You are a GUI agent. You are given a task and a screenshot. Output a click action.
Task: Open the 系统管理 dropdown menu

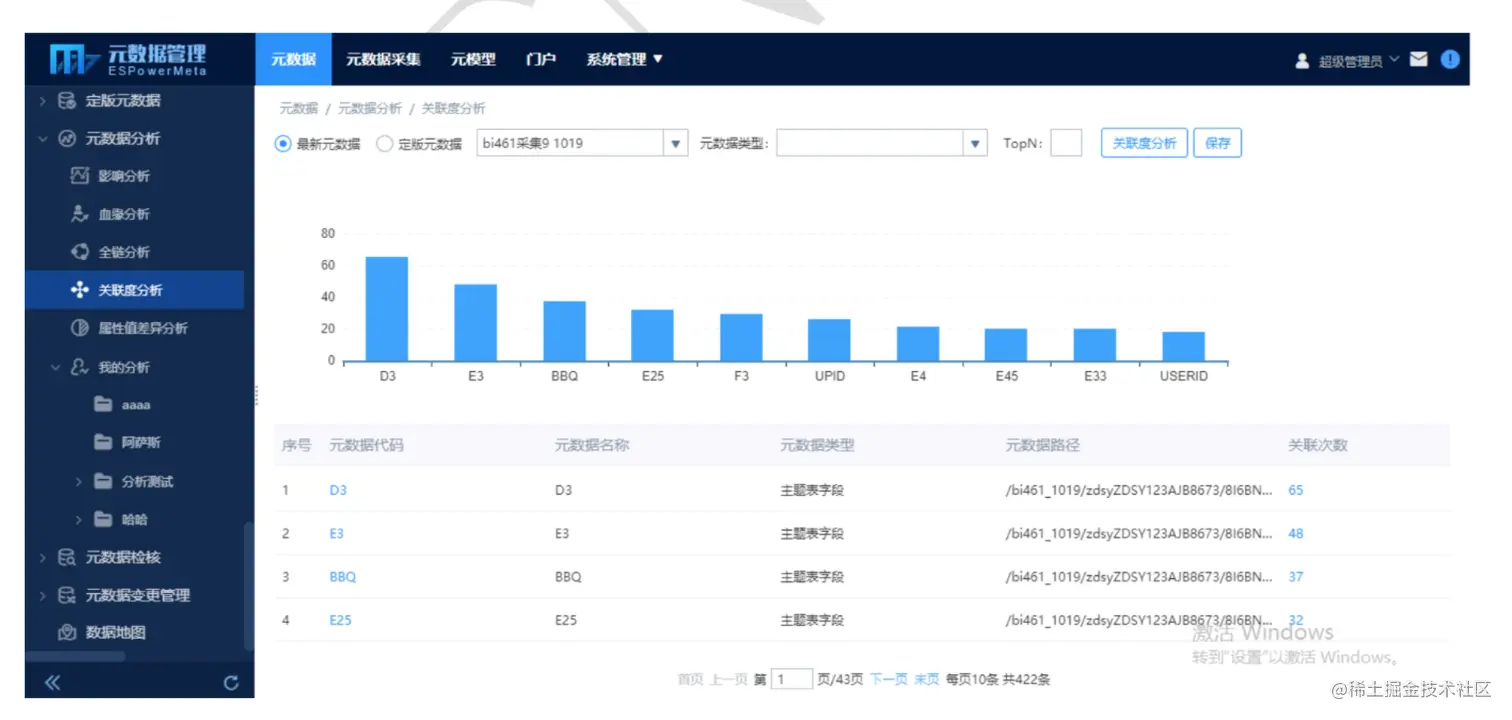pos(625,59)
